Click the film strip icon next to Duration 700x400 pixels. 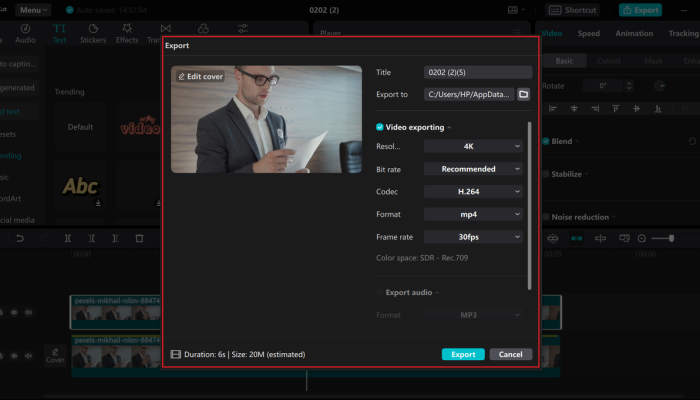coord(176,354)
